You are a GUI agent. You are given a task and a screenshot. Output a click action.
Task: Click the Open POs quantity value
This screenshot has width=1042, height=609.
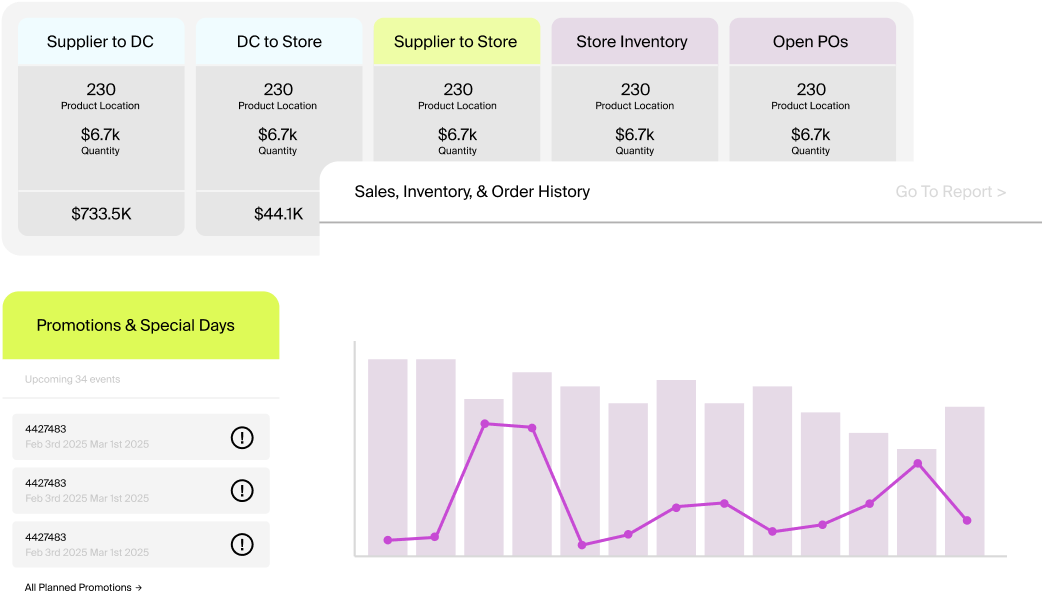point(810,135)
